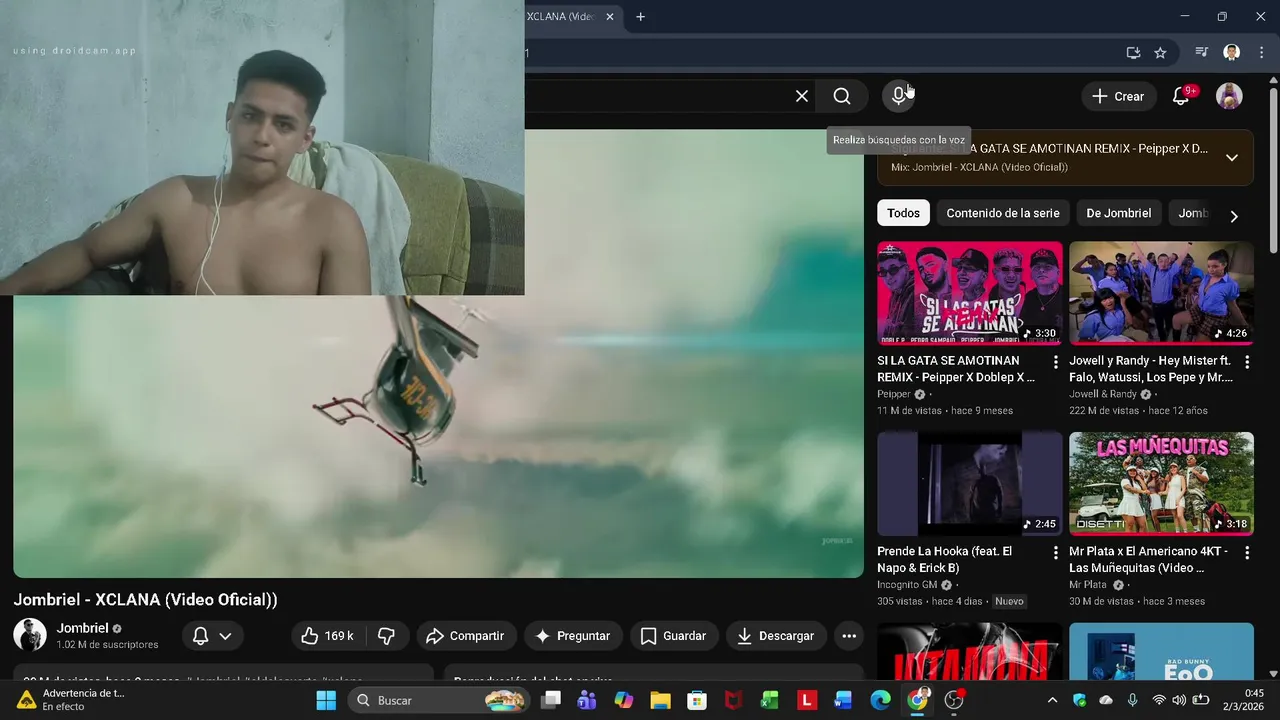Image resolution: width=1280 pixels, height=720 pixels.
Task: Open Microsoft Store from the taskbar
Action: click(697, 700)
